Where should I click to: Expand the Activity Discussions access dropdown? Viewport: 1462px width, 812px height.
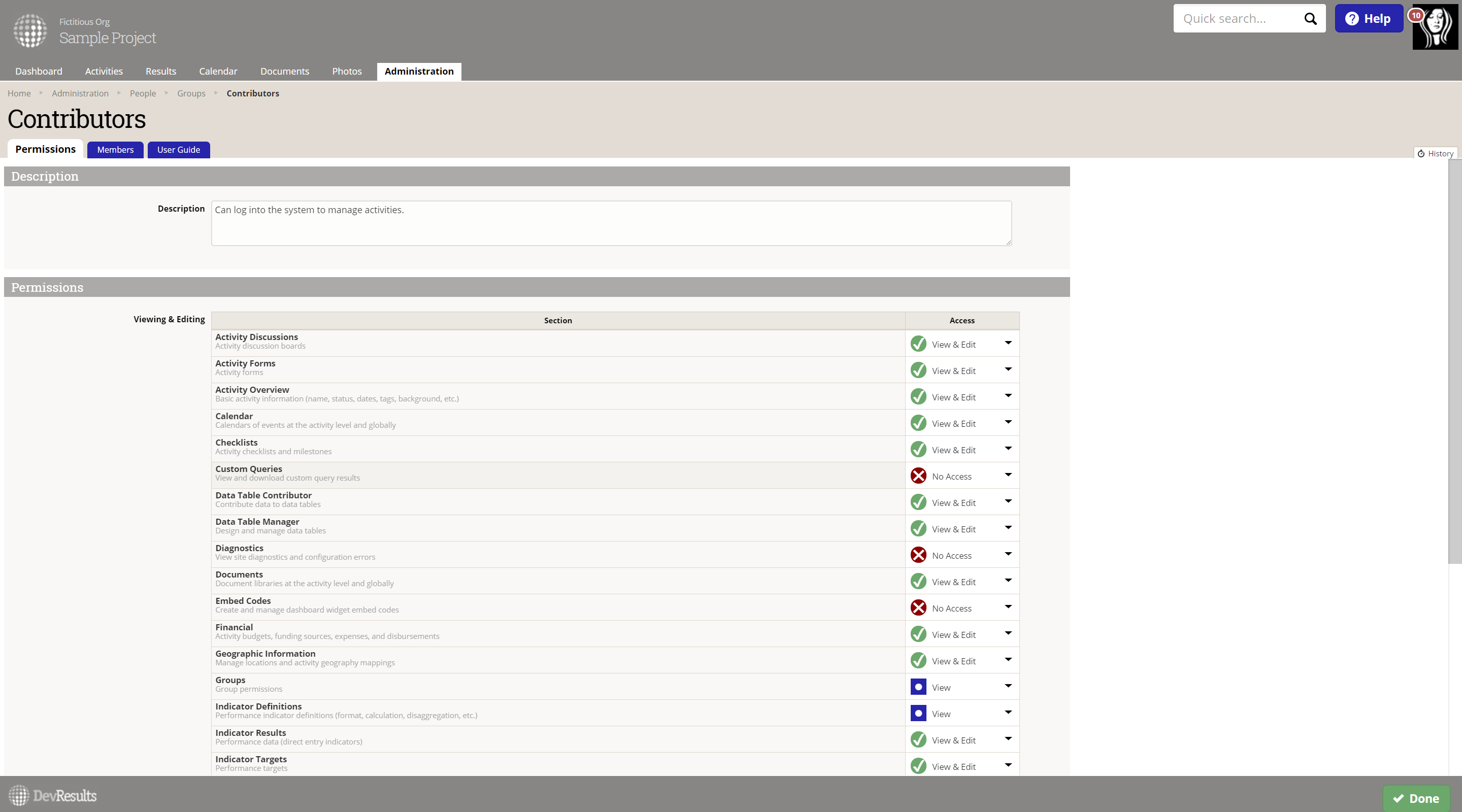1008,343
